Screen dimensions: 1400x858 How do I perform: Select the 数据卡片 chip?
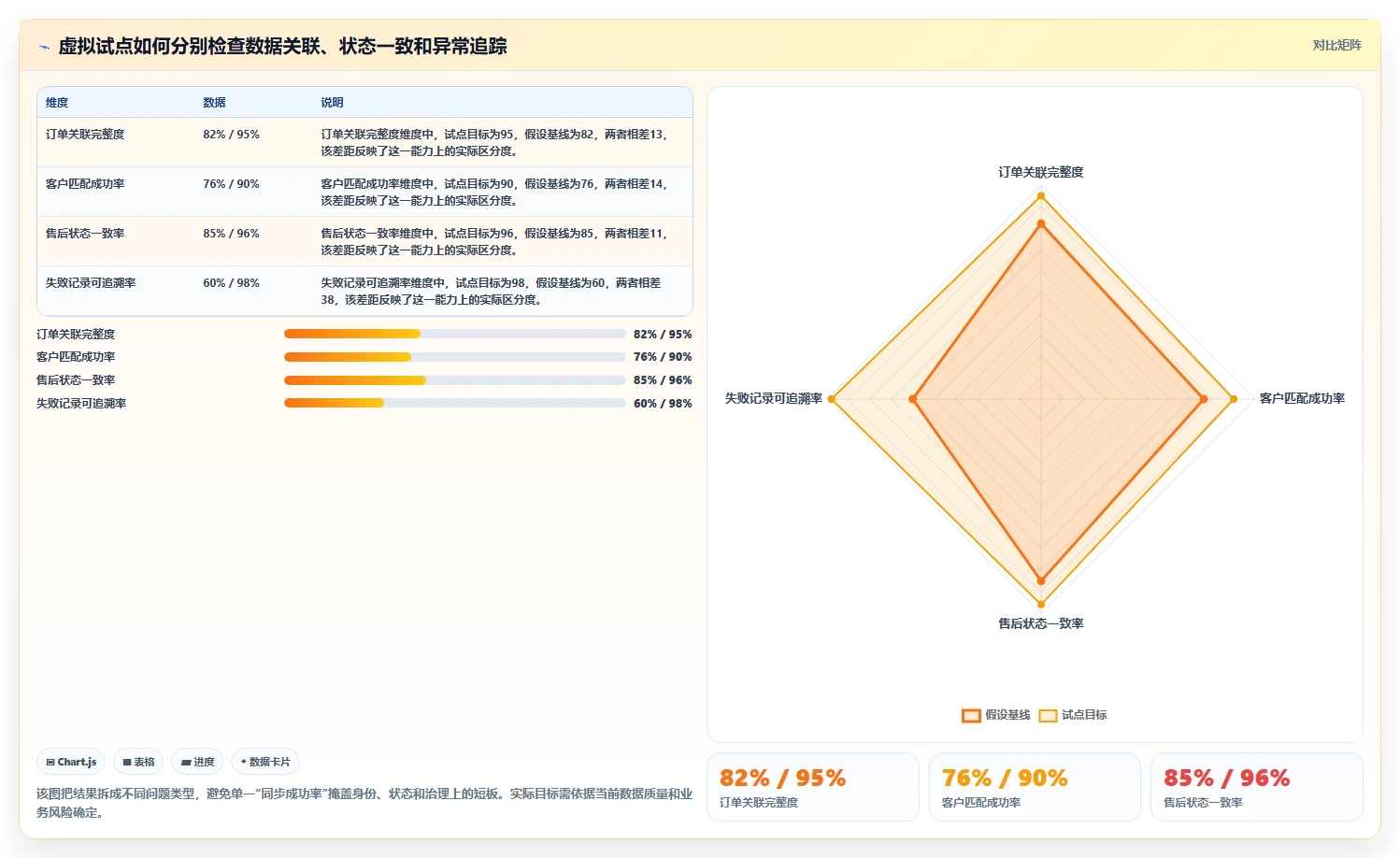(265, 762)
